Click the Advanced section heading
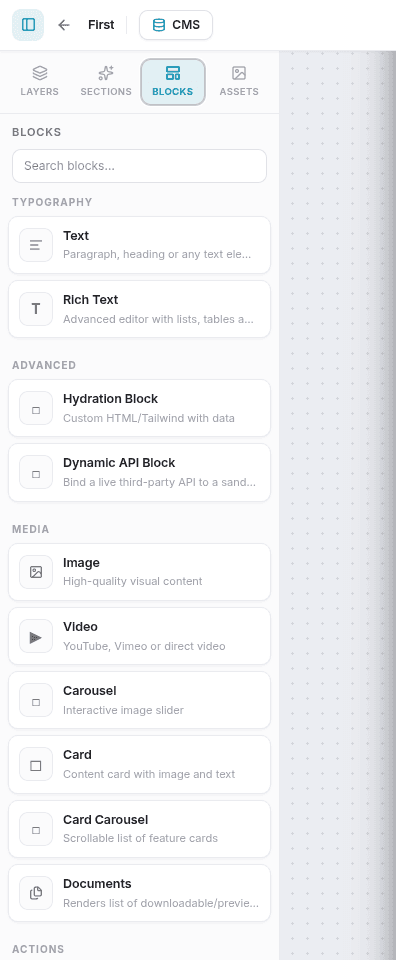 (44, 365)
